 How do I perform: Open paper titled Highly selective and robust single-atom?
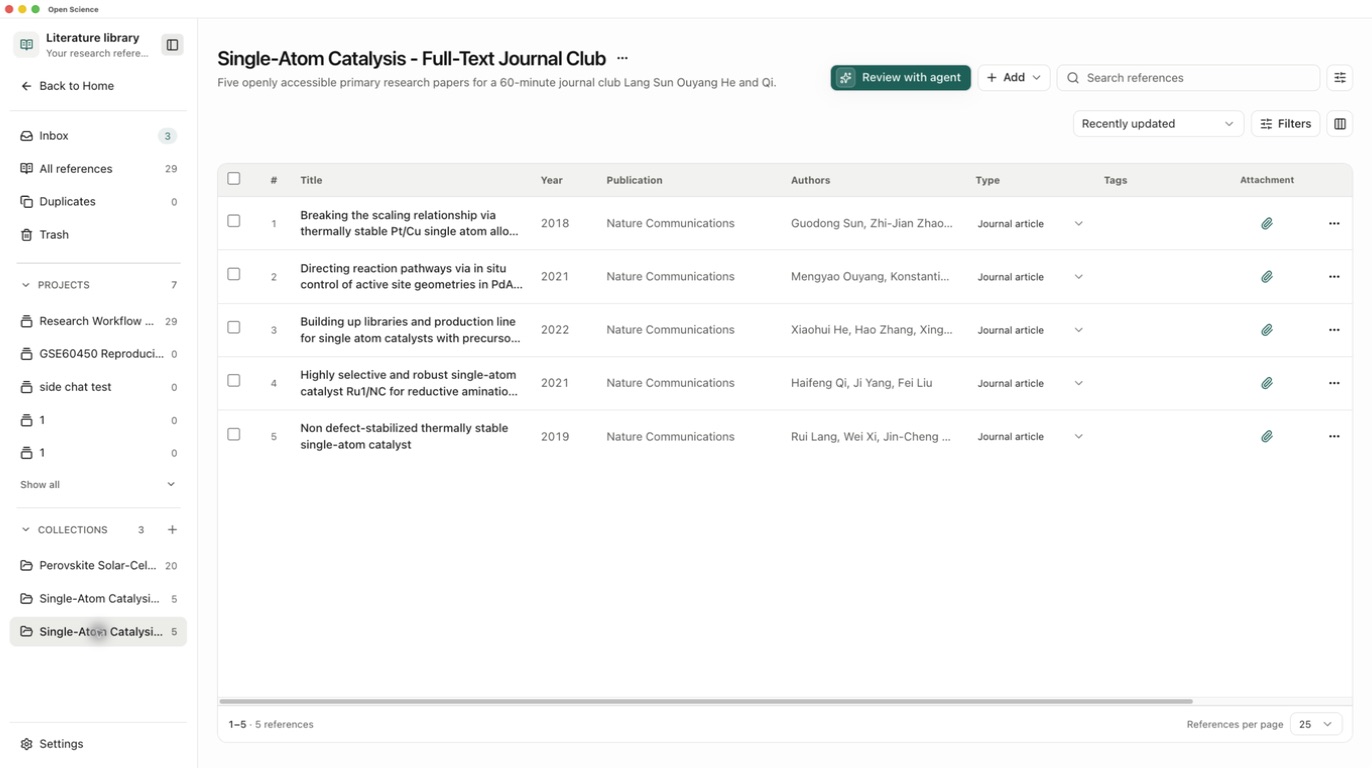point(409,383)
